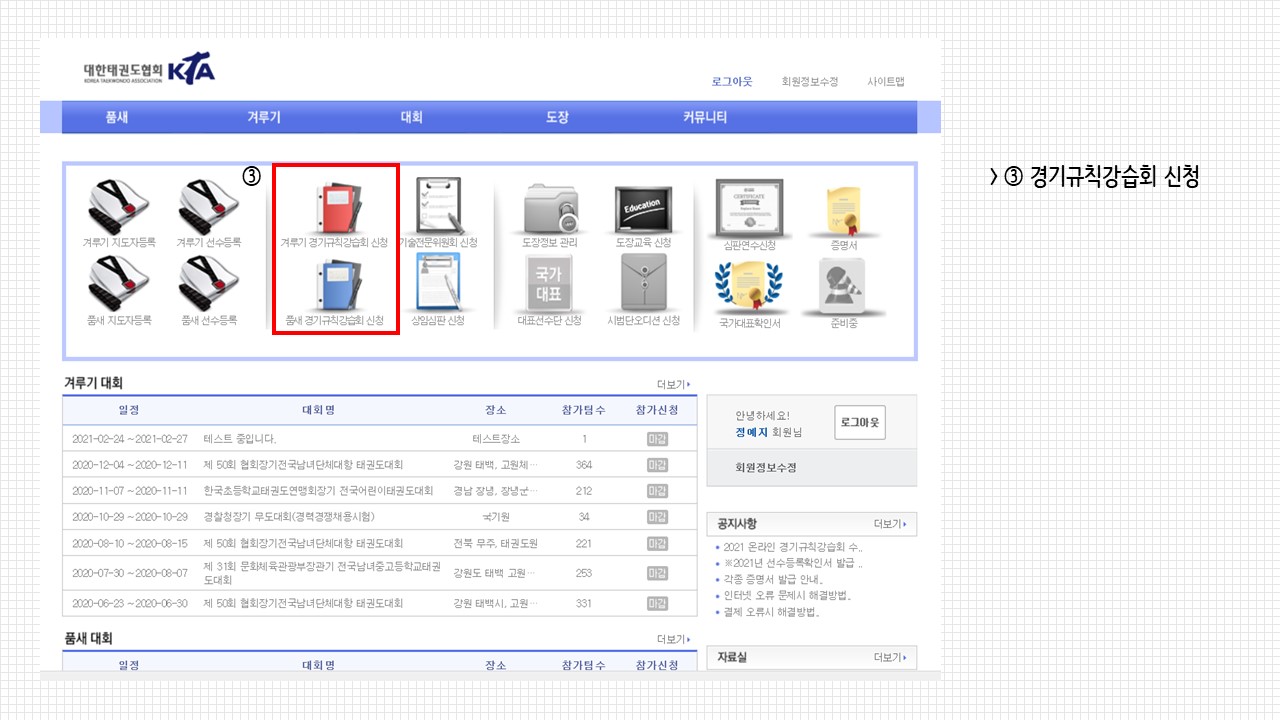Open 겨루기 지도자등록 uniform icon
Viewport: 1280px width, 720px height.
click(x=119, y=208)
